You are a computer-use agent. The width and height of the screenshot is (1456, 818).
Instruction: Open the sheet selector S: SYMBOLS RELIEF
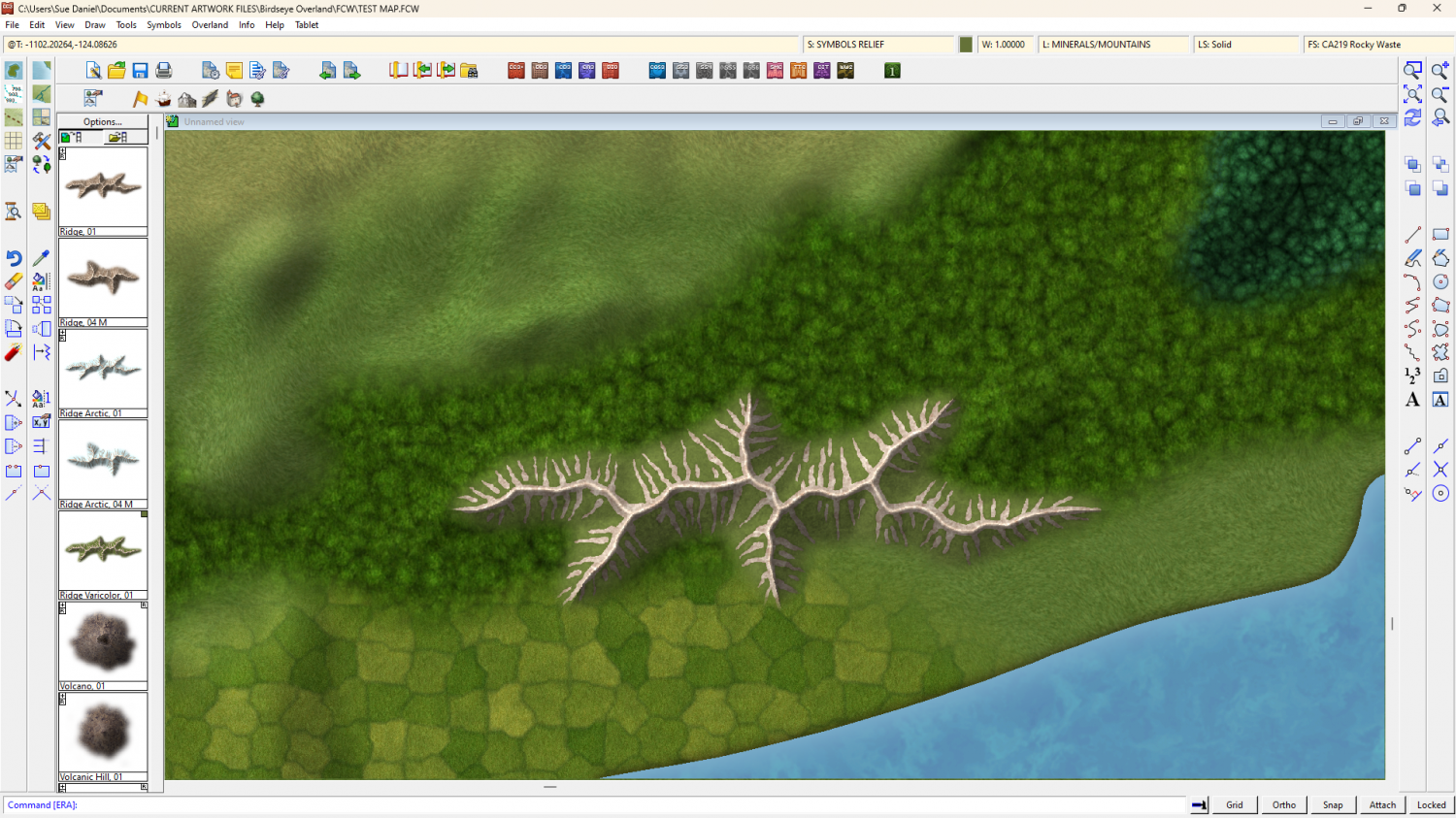pos(877,45)
